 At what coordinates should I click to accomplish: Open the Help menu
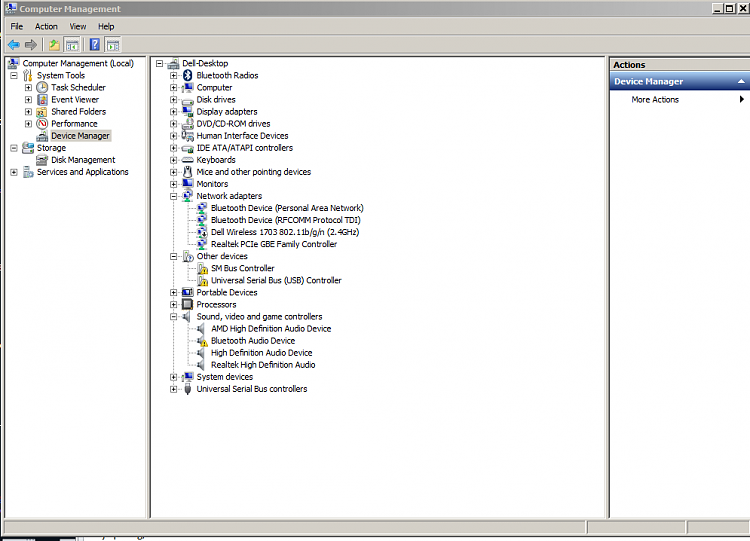(106, 26)
